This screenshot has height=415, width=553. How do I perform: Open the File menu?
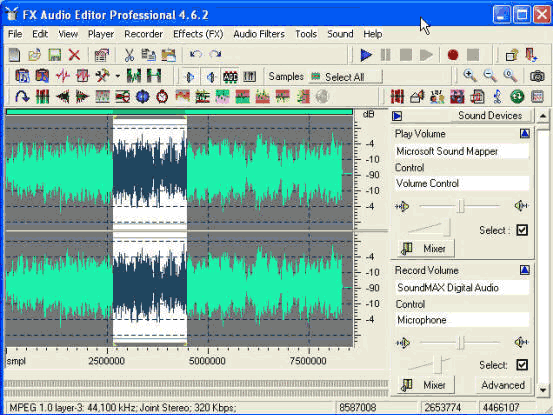tap(15, 34)
